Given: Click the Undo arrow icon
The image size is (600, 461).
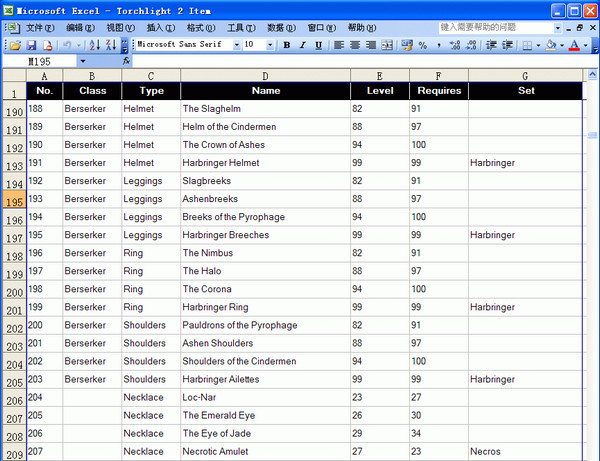Looking at the screenshot, I should point(67,46).
